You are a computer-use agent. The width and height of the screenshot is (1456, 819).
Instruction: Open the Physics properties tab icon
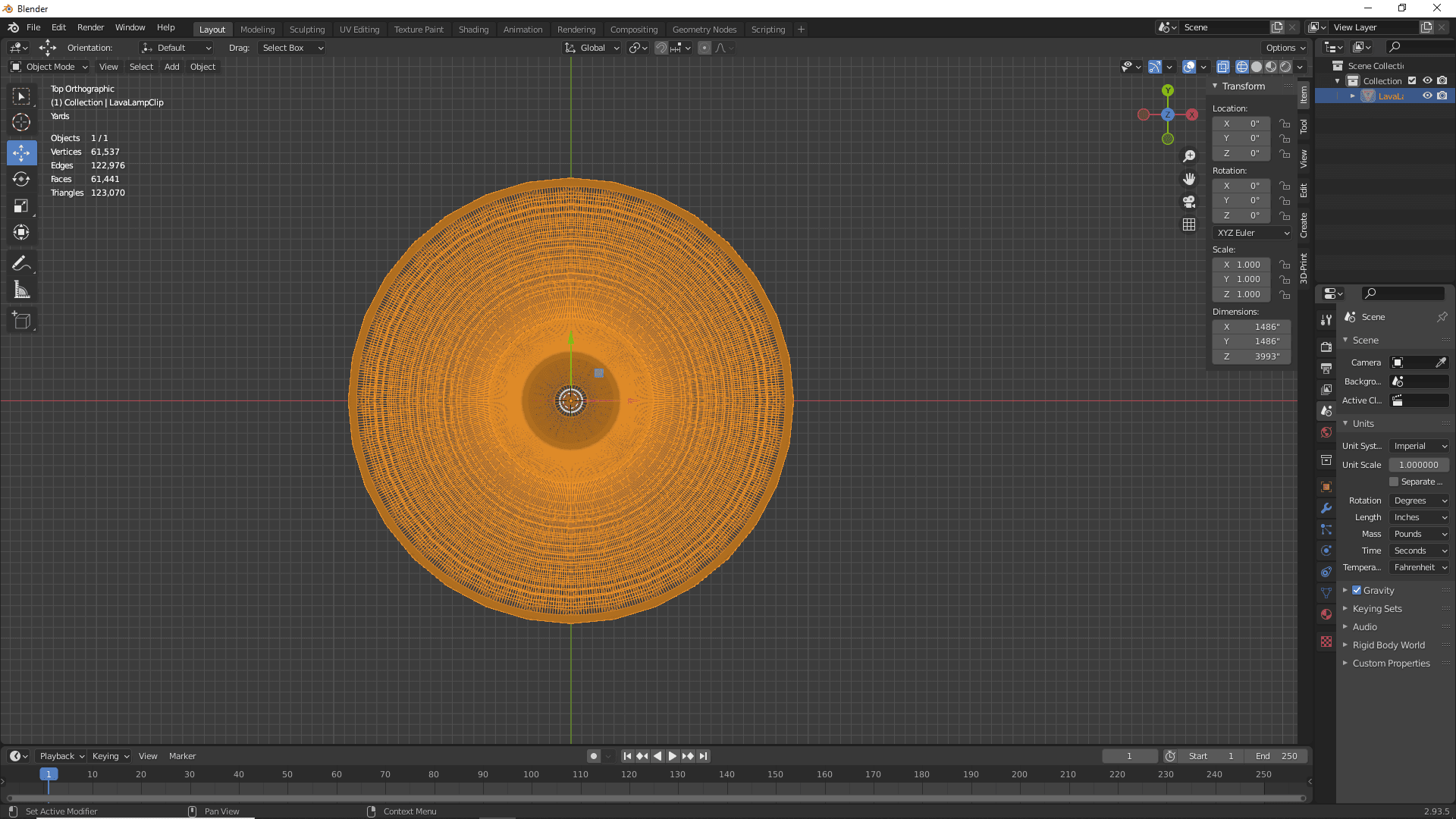(1326, 551)
